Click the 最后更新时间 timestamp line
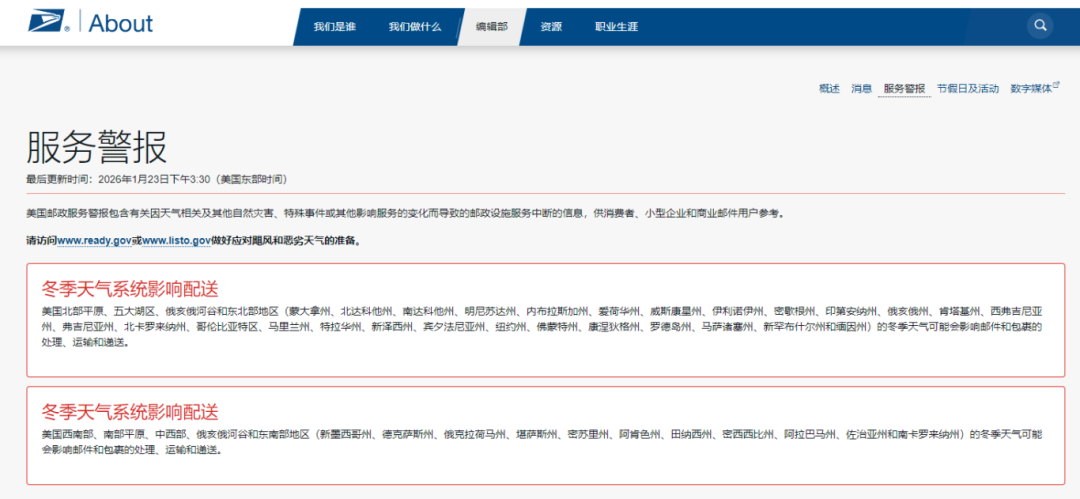This screenshot has width=1080, height=499. (x=156, y=179)
